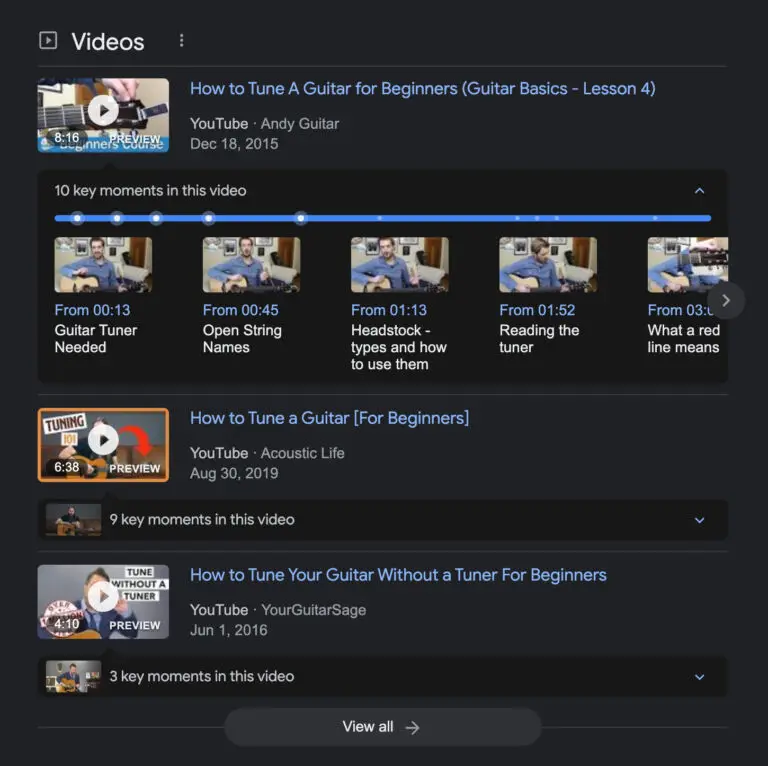The image size is (768, 766).
Task: Click the small thumbnail beside 9 key moments
Action: pos(73,520)
